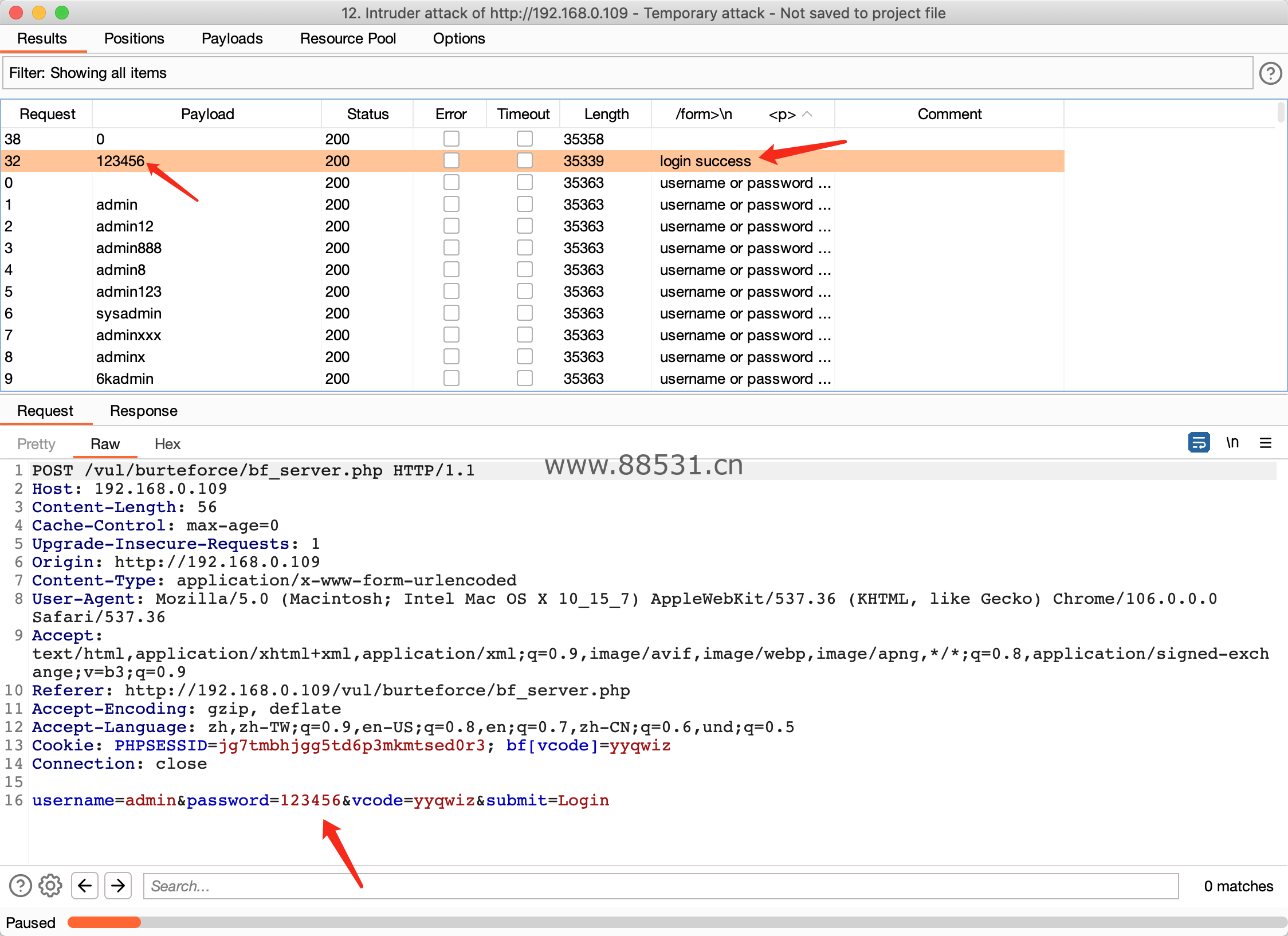Open the Payloads tab
Viewport: 1288px width, 936px height.
[x=232, y=38]
